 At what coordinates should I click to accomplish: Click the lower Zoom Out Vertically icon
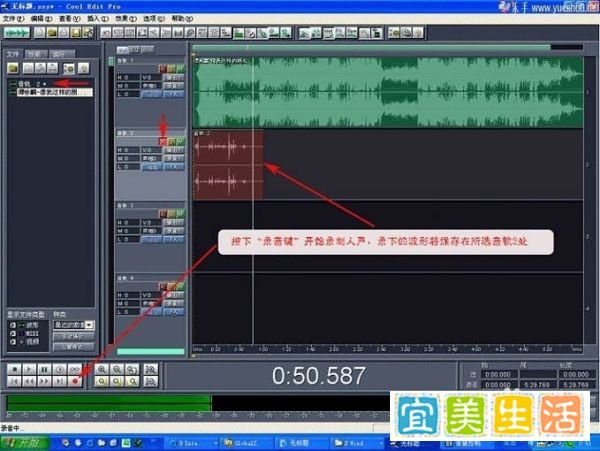151,381
